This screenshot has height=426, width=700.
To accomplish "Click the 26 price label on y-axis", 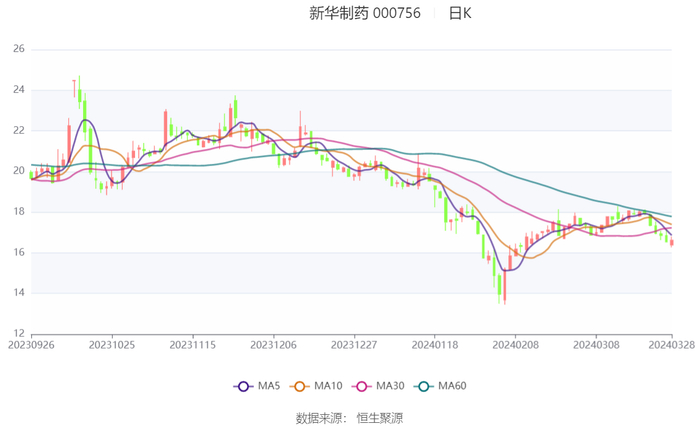I will (x=18, y=49).
